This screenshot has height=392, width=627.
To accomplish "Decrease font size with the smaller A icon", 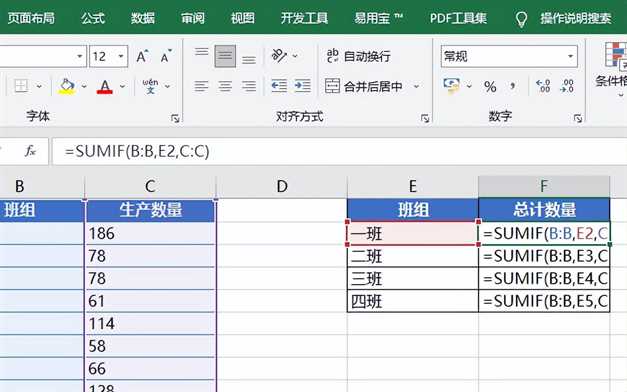I will 166,56.
